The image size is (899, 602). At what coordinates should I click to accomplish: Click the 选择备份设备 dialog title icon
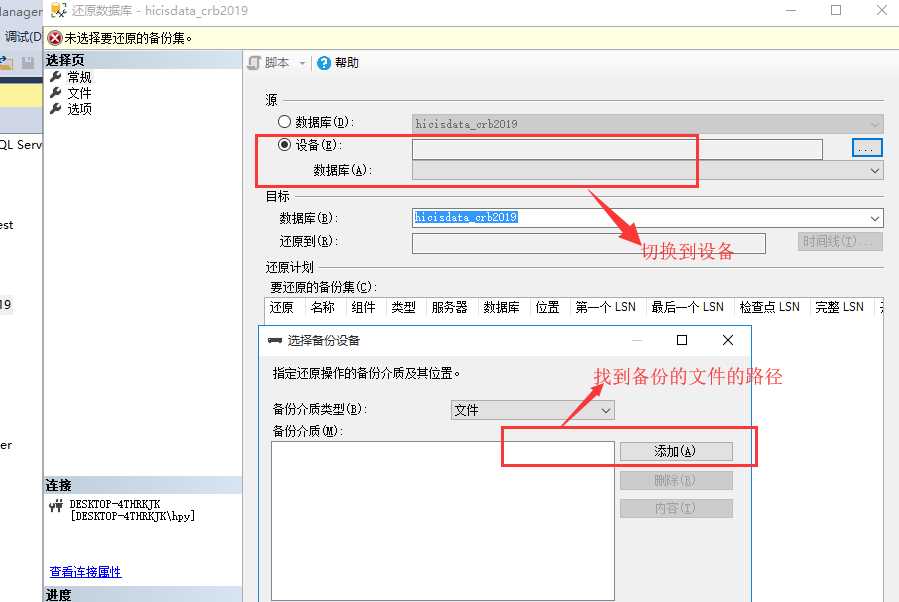[275, 341]
